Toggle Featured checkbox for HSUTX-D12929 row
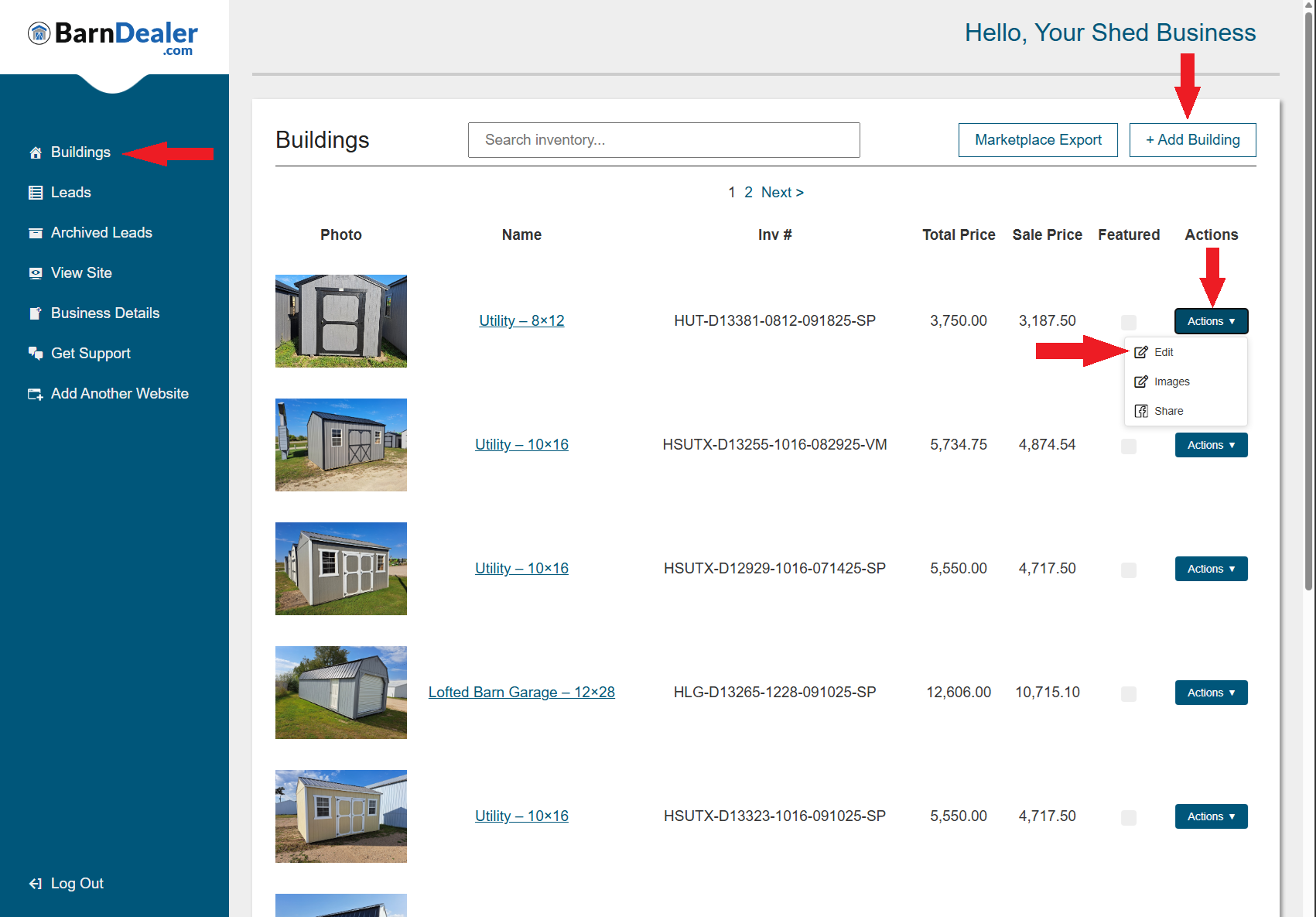The height and width of the screenshot is (917, 1316). 1129,570
